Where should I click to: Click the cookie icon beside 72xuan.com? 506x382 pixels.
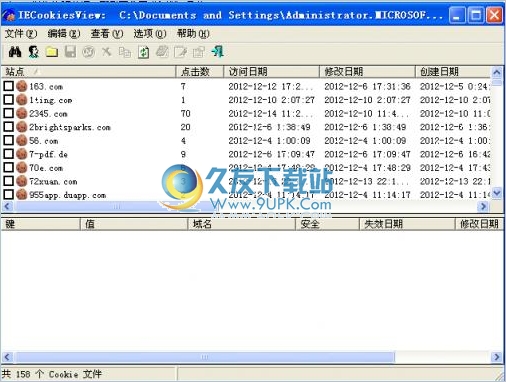(x=21, y=181)
